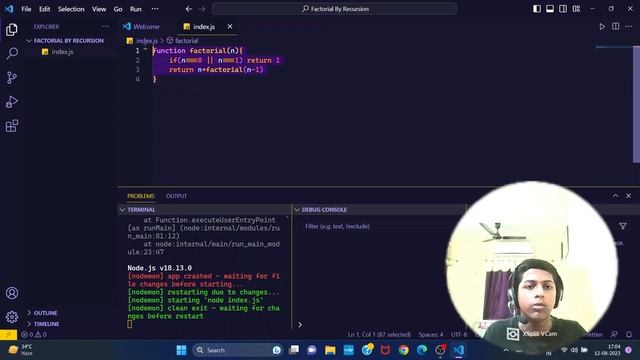Collapse the DEBUG CONSOLE section
The image size is (640, 360).
[x=324, y=209]
